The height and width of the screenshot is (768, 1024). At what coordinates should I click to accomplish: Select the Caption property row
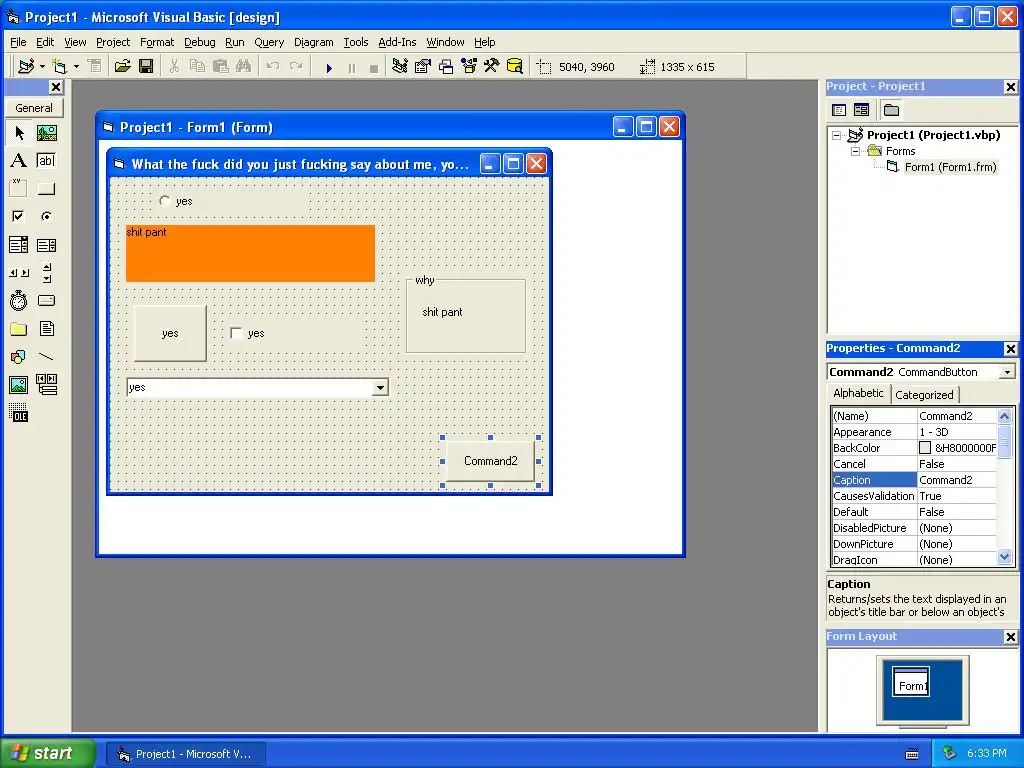[914, 480]
